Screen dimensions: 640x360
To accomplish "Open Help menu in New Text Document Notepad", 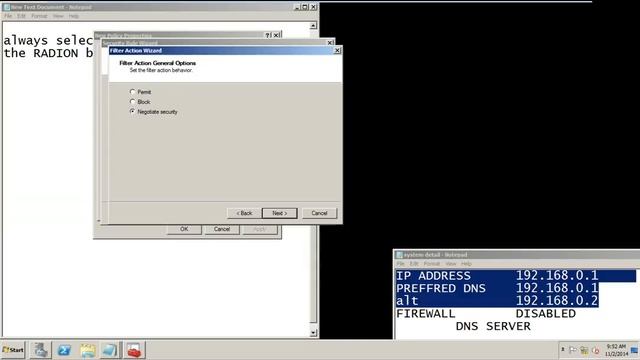I will (73, 16).
